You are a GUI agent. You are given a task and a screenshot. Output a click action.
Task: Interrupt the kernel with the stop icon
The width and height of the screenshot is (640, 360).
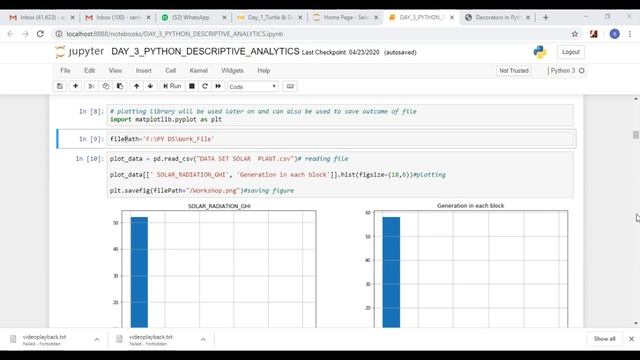(192, 86)
